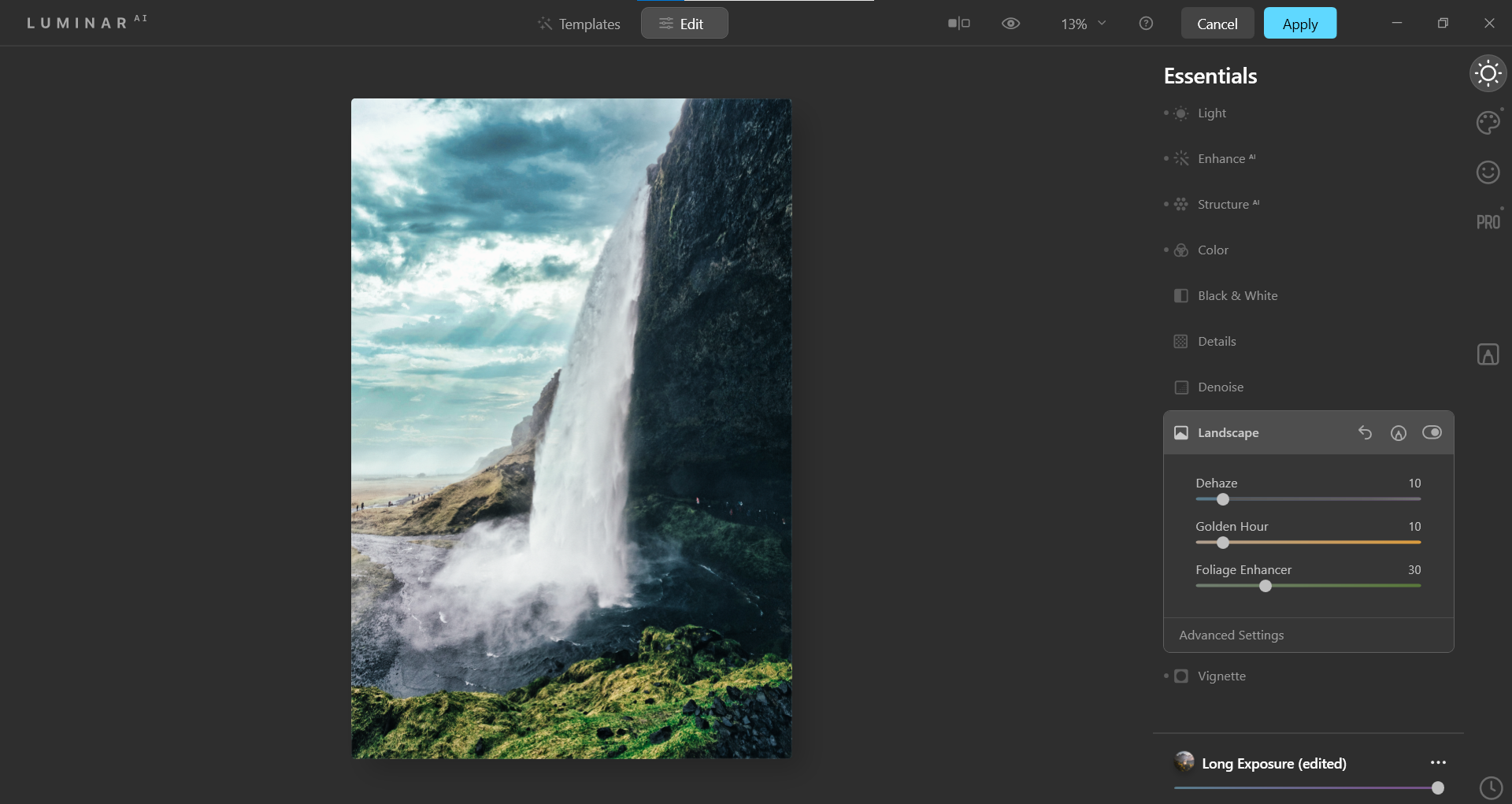Click the Vignette tool icon
The width and height of the screenshot is (1512, 804).
pyautogui.click(x=1180, y=676)
